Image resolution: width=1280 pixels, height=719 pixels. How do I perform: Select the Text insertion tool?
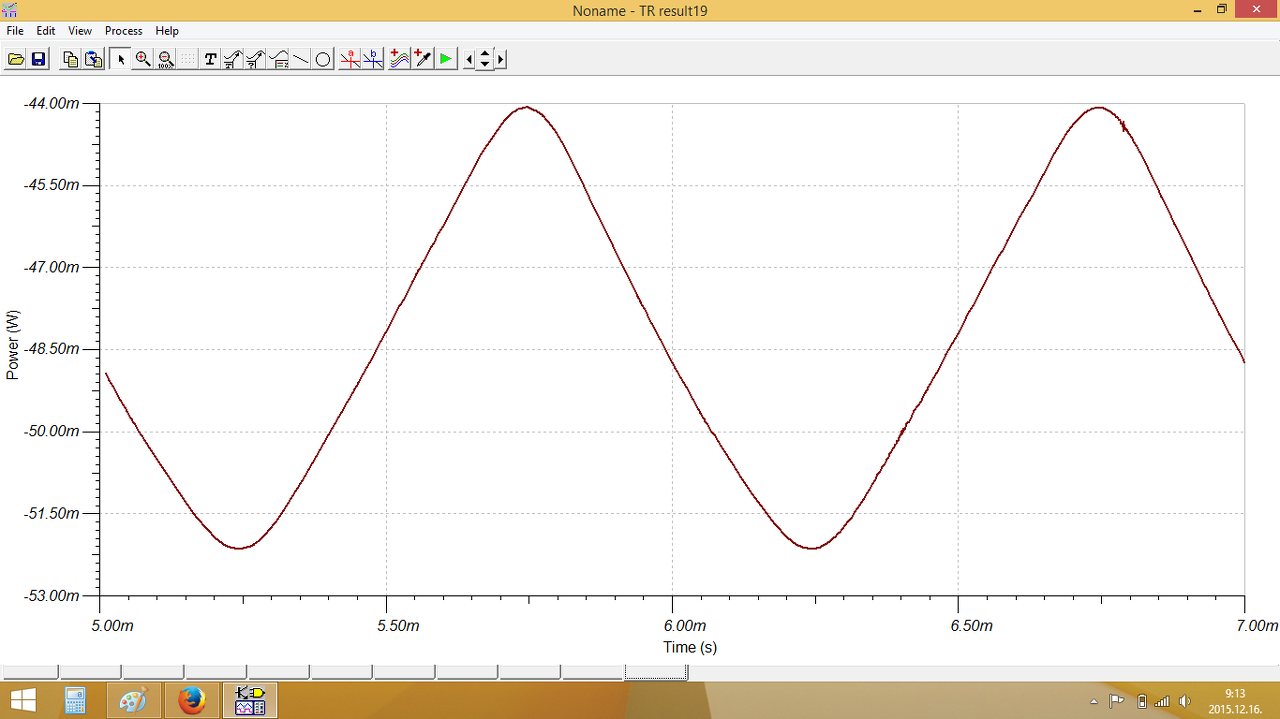tap(210, 59)
